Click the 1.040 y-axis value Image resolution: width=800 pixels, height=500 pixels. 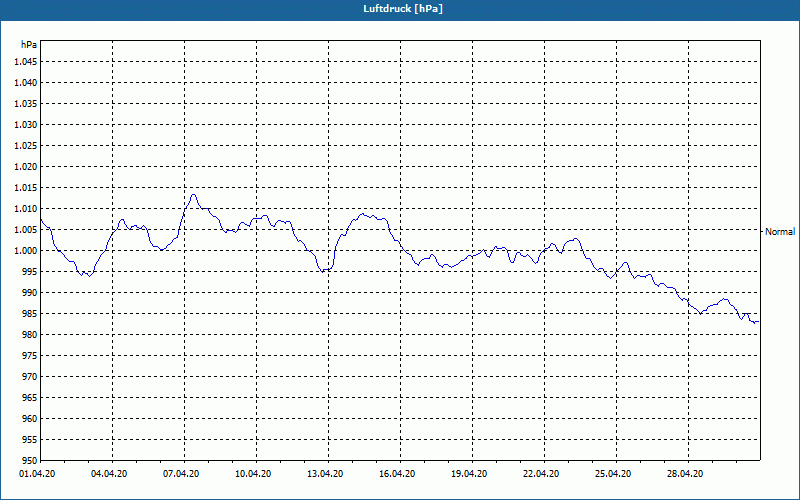[x=26, y=83]
